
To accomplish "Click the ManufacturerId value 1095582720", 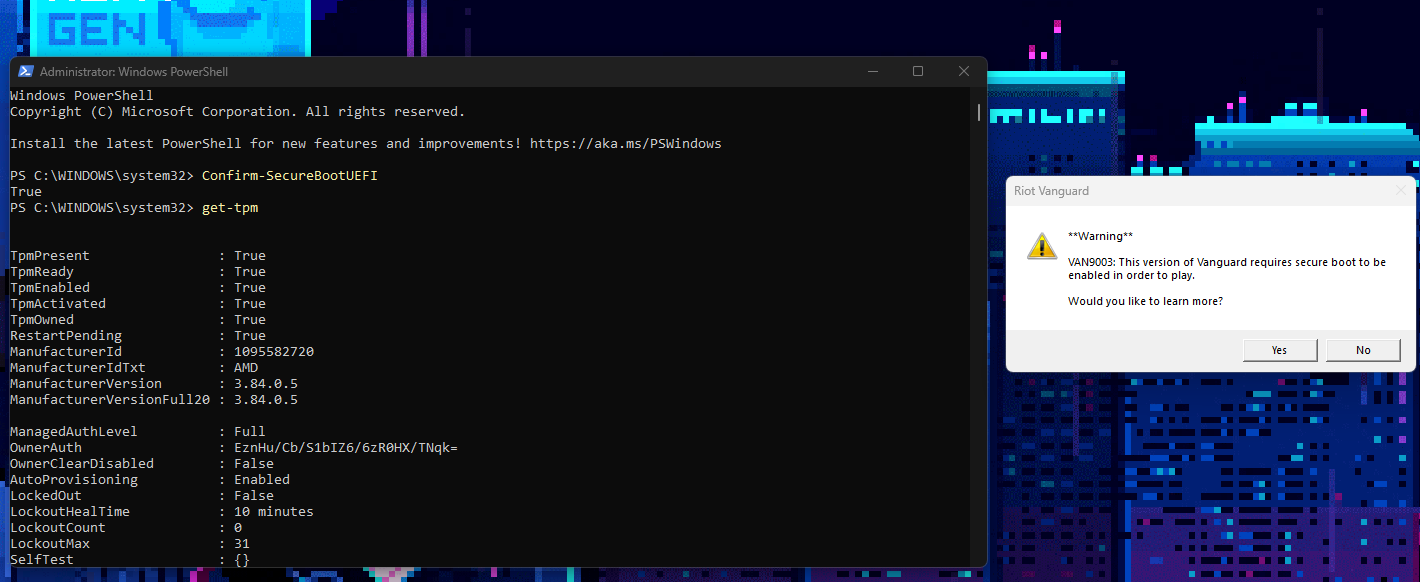I will [274, 352].
